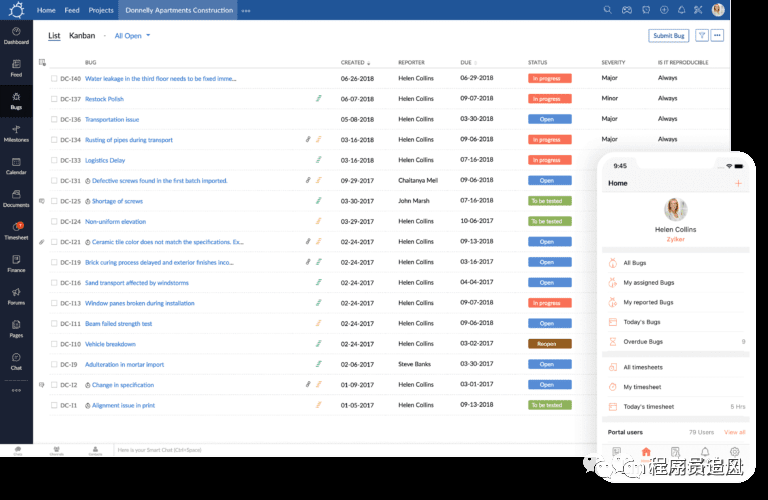Open Feed in the left sidebar
Image resolution: width=768 pixels, height=500 pixels.
[16, 69]
